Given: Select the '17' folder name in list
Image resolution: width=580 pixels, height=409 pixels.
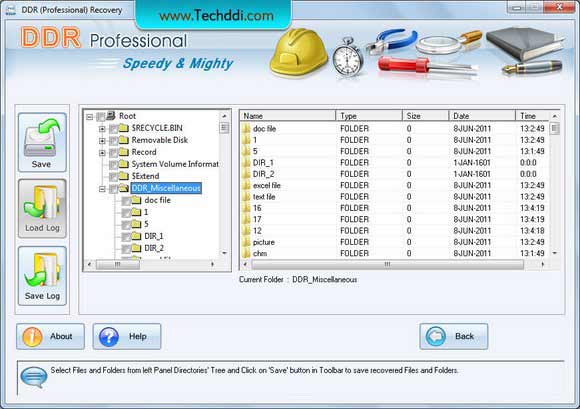Looking at the screenshot, I should click(257, 219).
